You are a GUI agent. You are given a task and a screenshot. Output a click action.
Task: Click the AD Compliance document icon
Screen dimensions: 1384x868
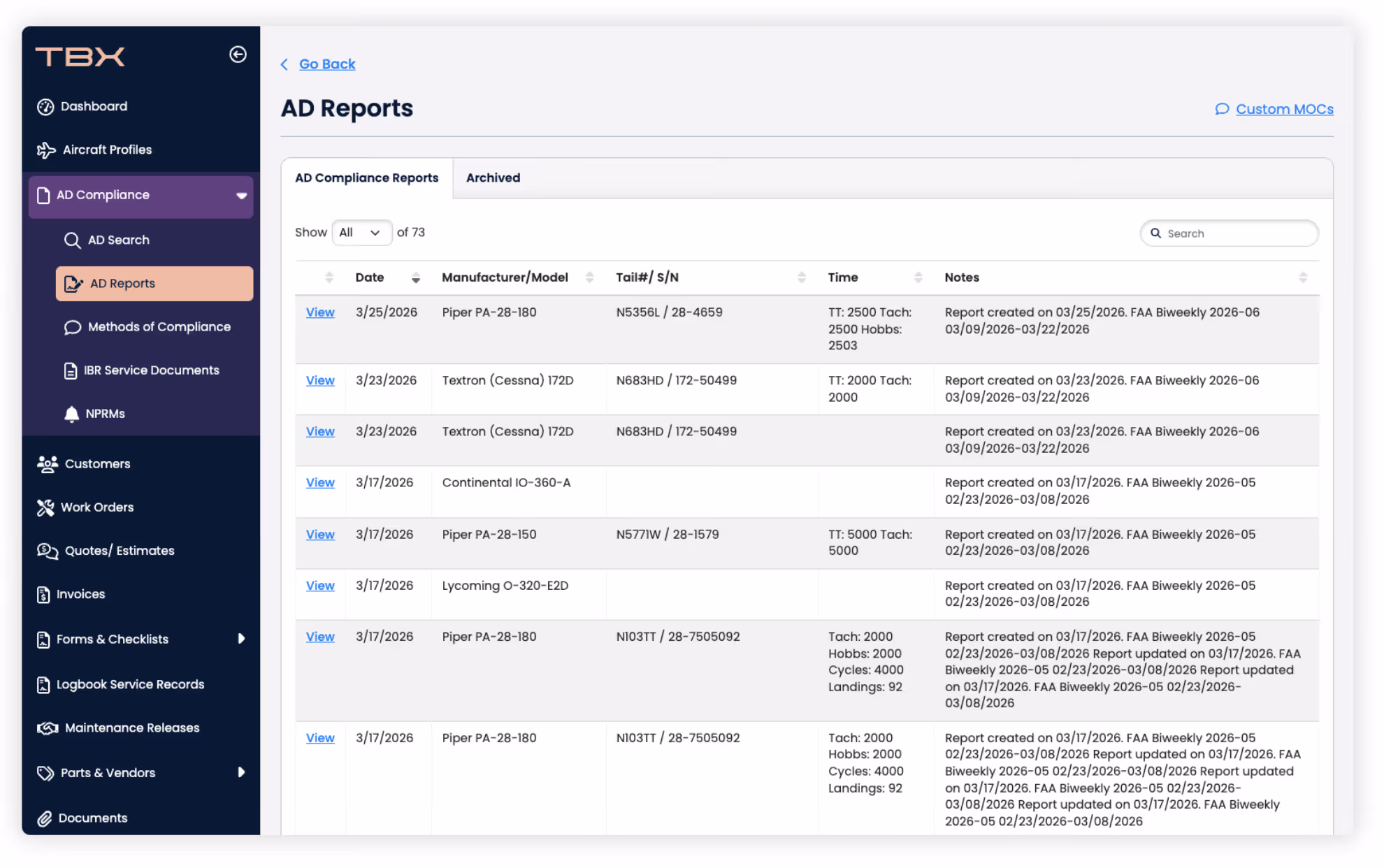pyautogui.click(x=43, y=196)
